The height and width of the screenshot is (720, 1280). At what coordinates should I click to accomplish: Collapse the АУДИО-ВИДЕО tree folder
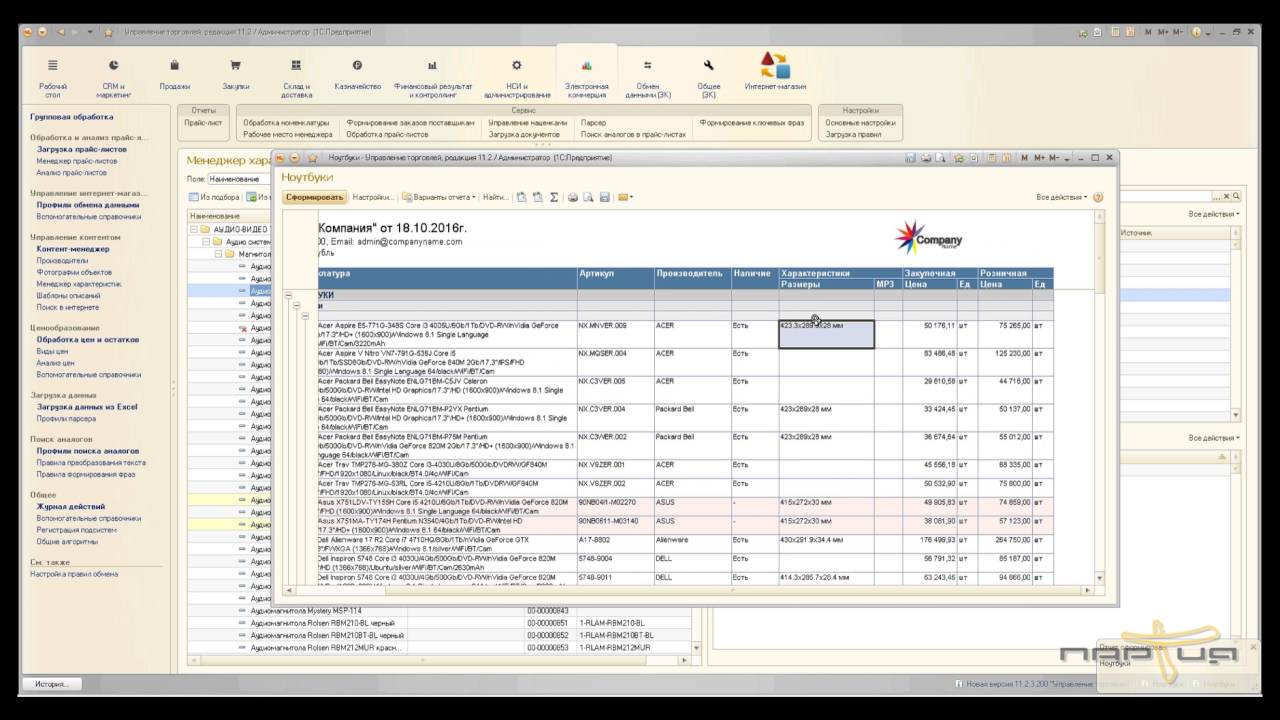[x=193, y=229]
